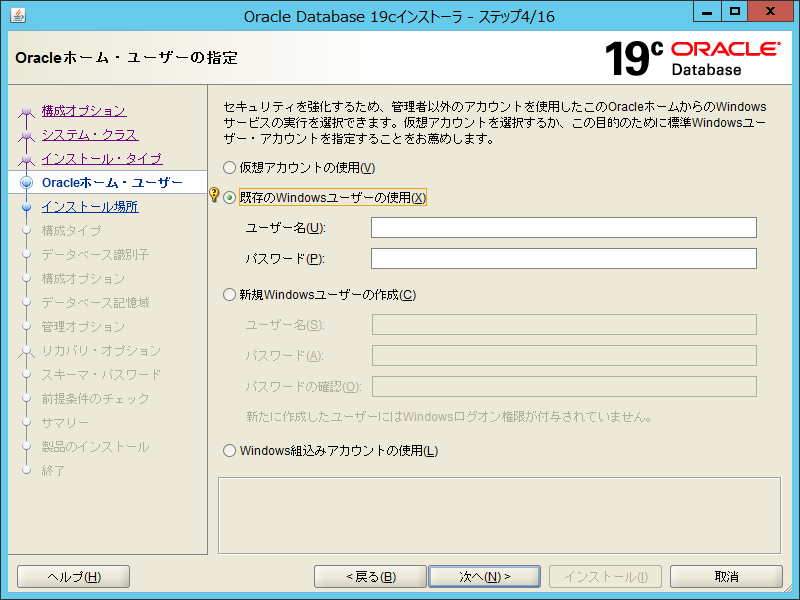Select the Oracleホーム・ユーザー step
Viewport: 800px width, 600px height.
pos(112,183)
